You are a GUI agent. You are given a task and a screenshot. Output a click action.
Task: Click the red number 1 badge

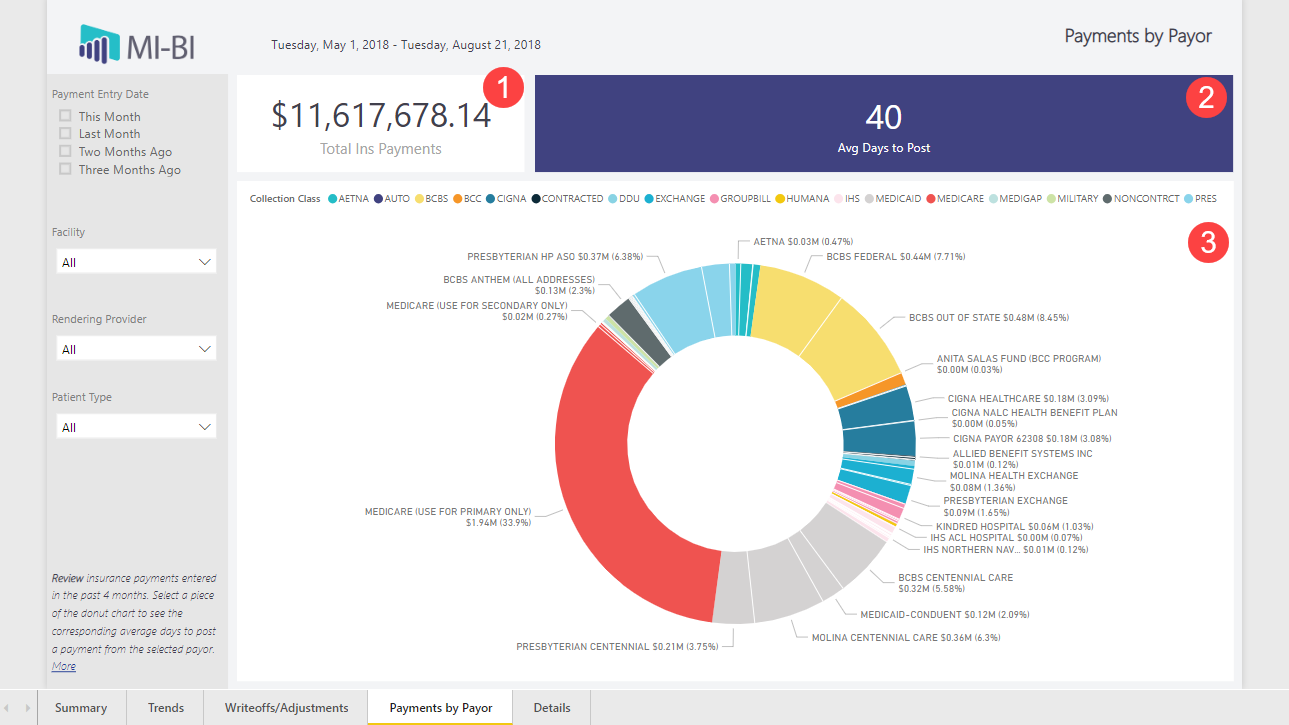(x=504, y=88)
